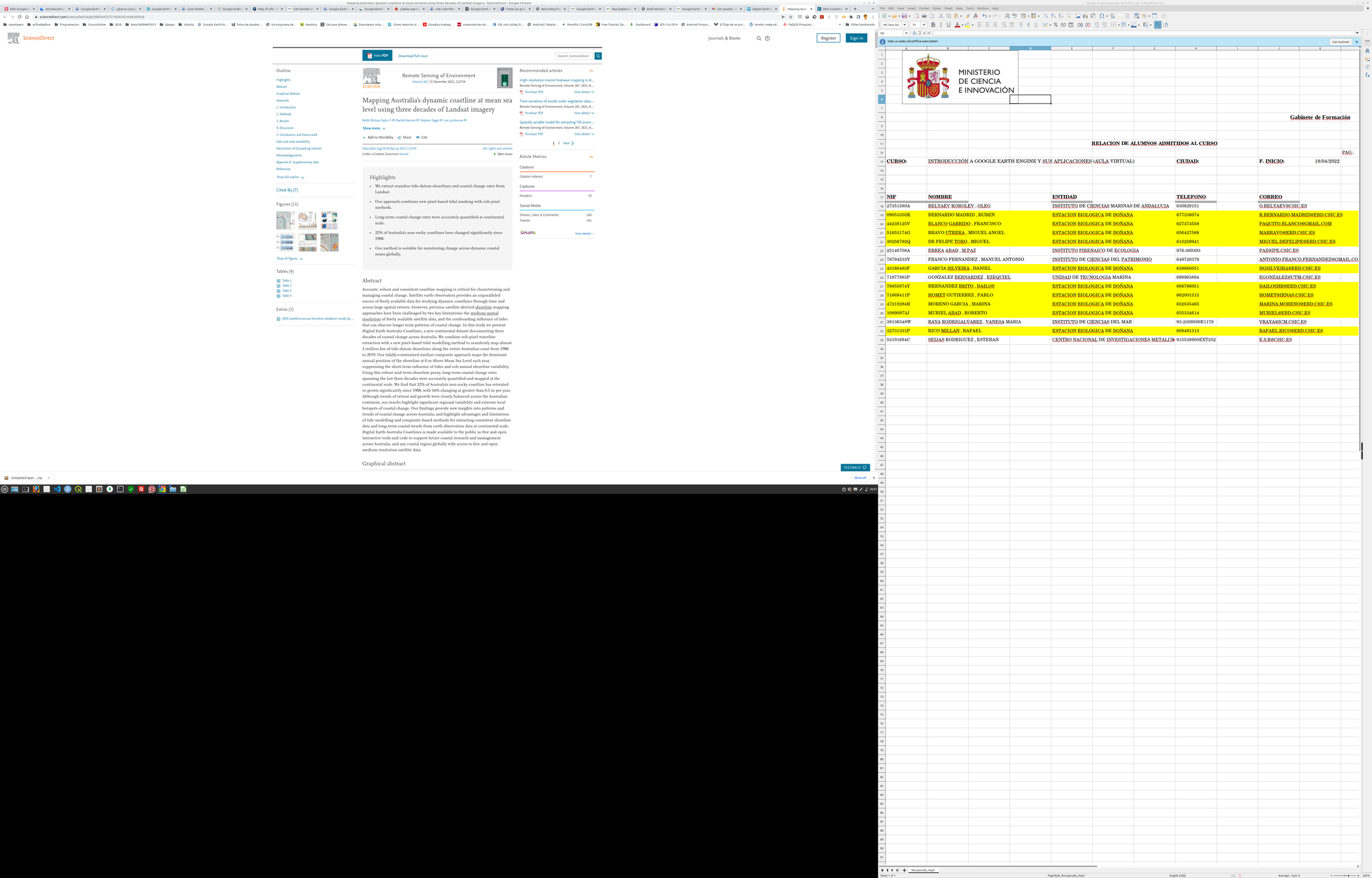Click the Format as Percent icon
This screenshot has height=878, width=1372.
click(x=1055, y=25)
